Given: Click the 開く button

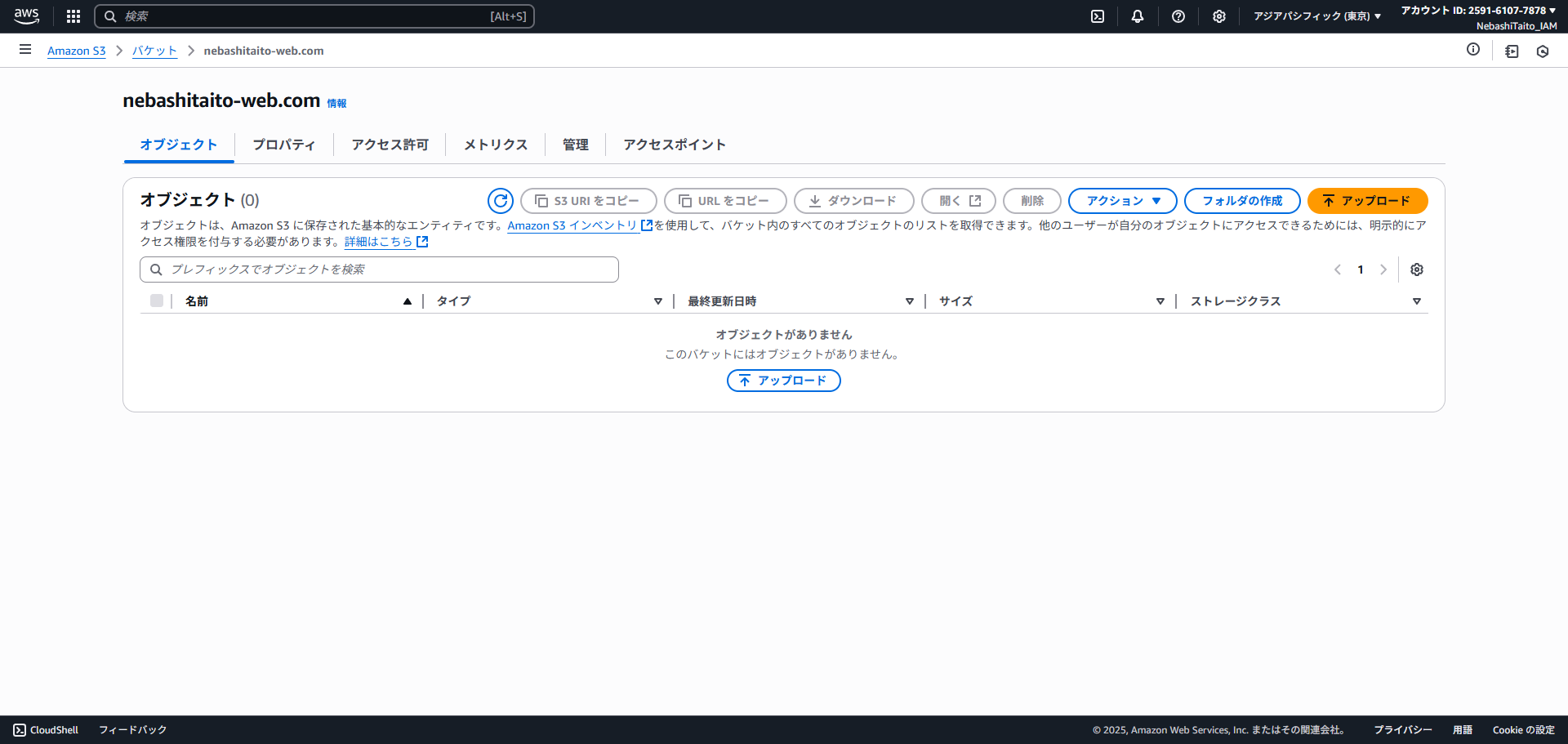Looking at the screenshot, I should tap(959, 201).
